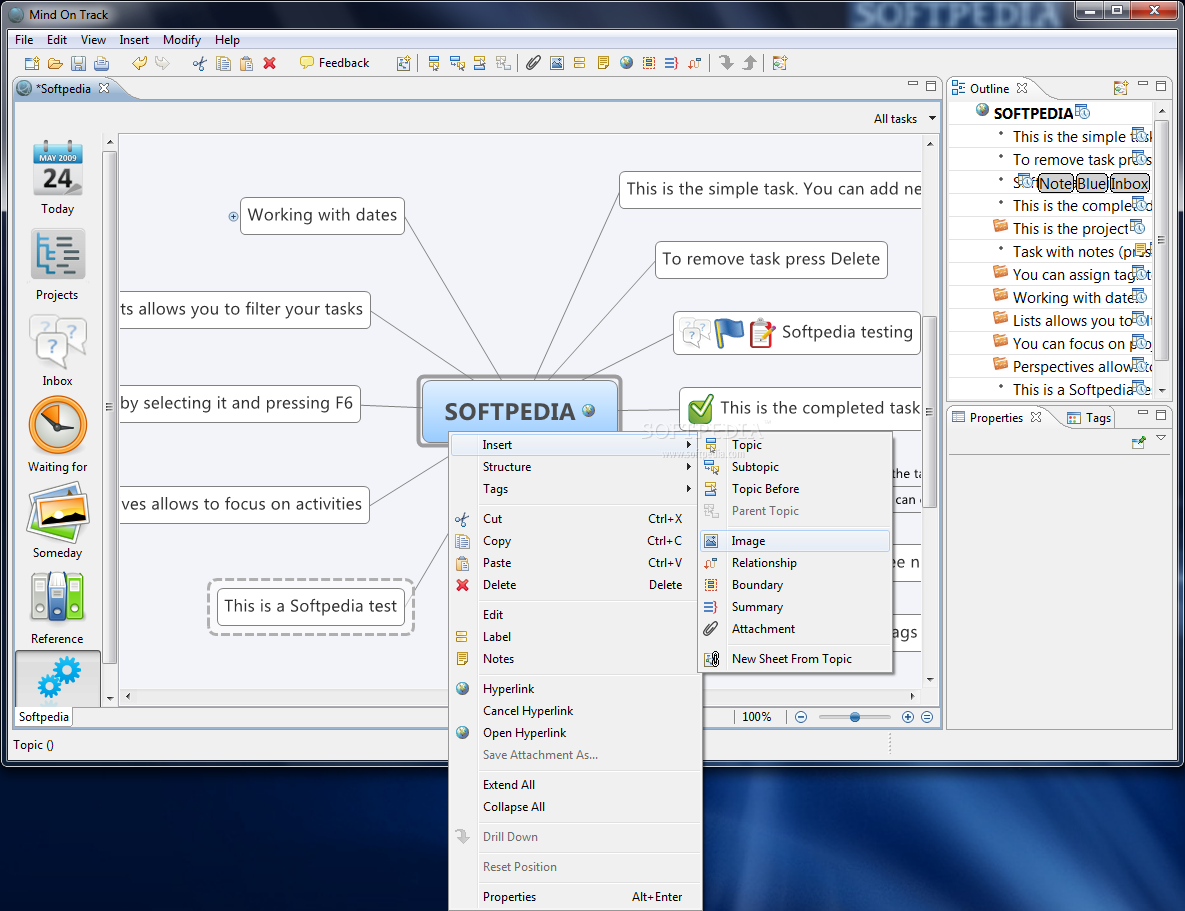Click the Topic Before icon in toolbar

pyautogui.click(x=480, y=64)
